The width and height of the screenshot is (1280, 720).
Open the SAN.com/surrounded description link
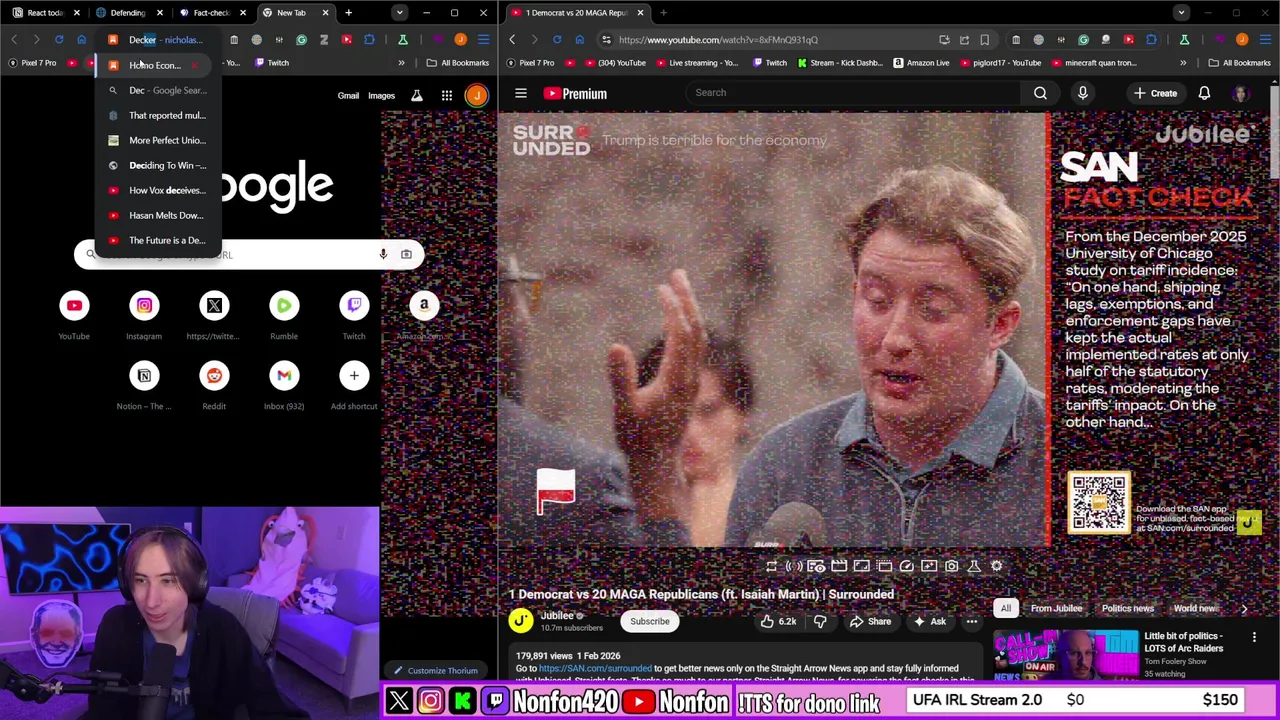(x=595, y=668)
